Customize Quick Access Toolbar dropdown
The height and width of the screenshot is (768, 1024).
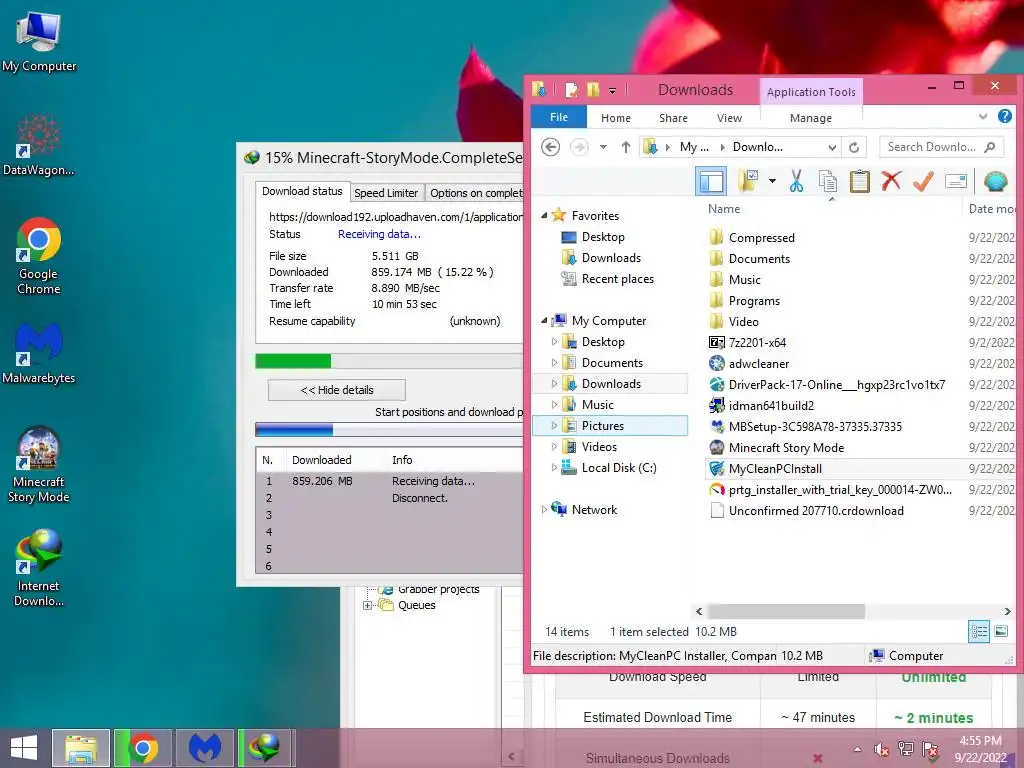point(613,91)
